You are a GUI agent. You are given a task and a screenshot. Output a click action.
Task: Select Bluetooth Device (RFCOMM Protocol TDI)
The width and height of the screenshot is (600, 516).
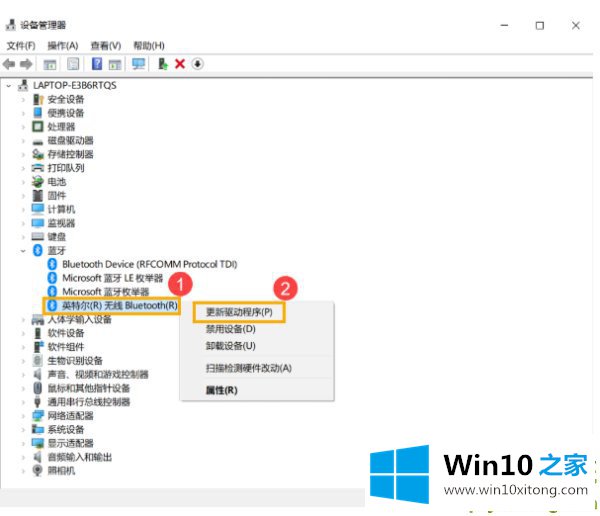click(150, 264)
